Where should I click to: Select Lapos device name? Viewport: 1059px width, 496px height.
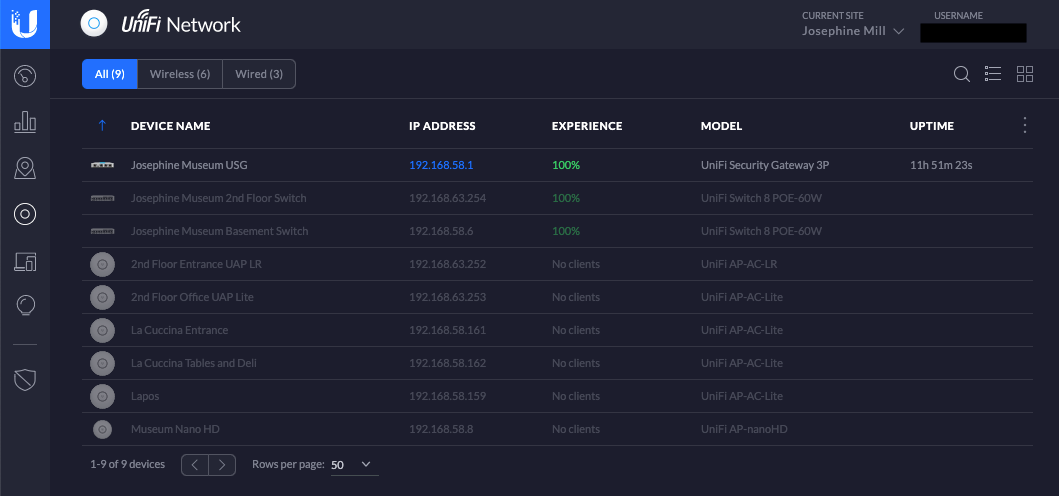[x=145, y=396]
